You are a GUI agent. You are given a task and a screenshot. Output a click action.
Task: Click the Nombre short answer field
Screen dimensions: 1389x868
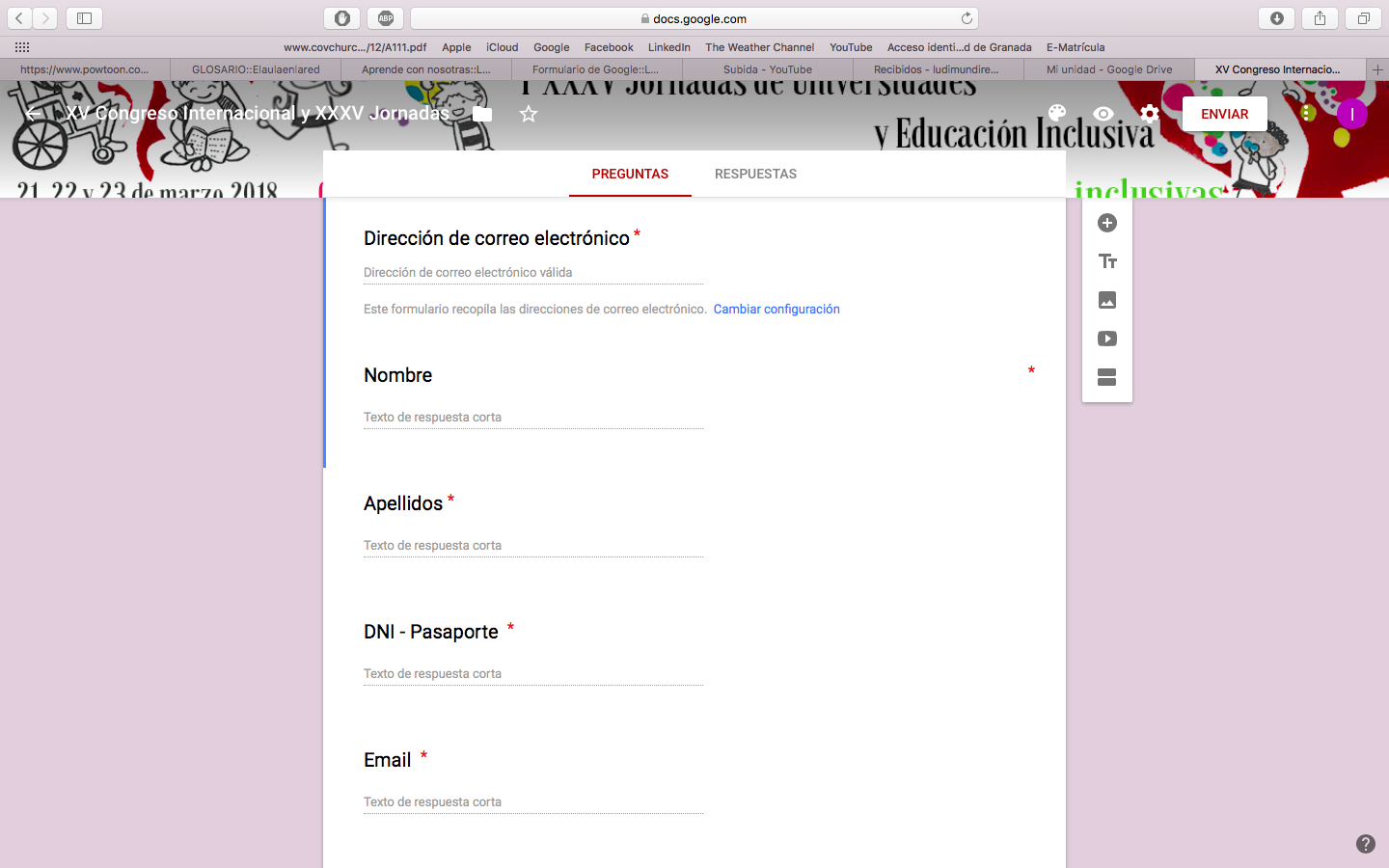click(532, 417)
